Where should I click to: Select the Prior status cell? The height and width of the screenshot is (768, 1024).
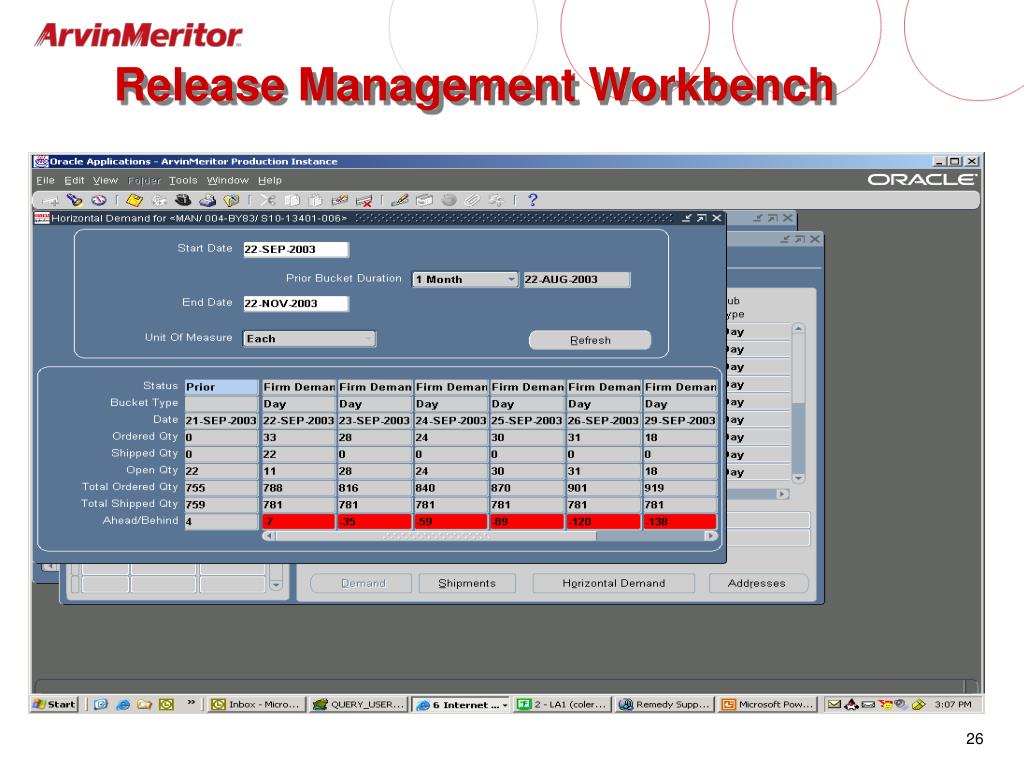[x=221, y=387]
